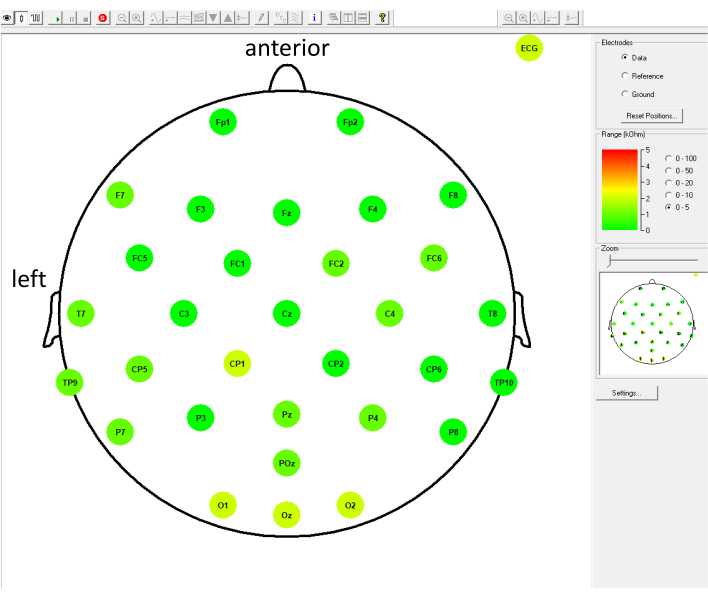Screen dimensions: 708x599
Task: Set impedance range to 0-10 kOhm
Action: [668, 195]
